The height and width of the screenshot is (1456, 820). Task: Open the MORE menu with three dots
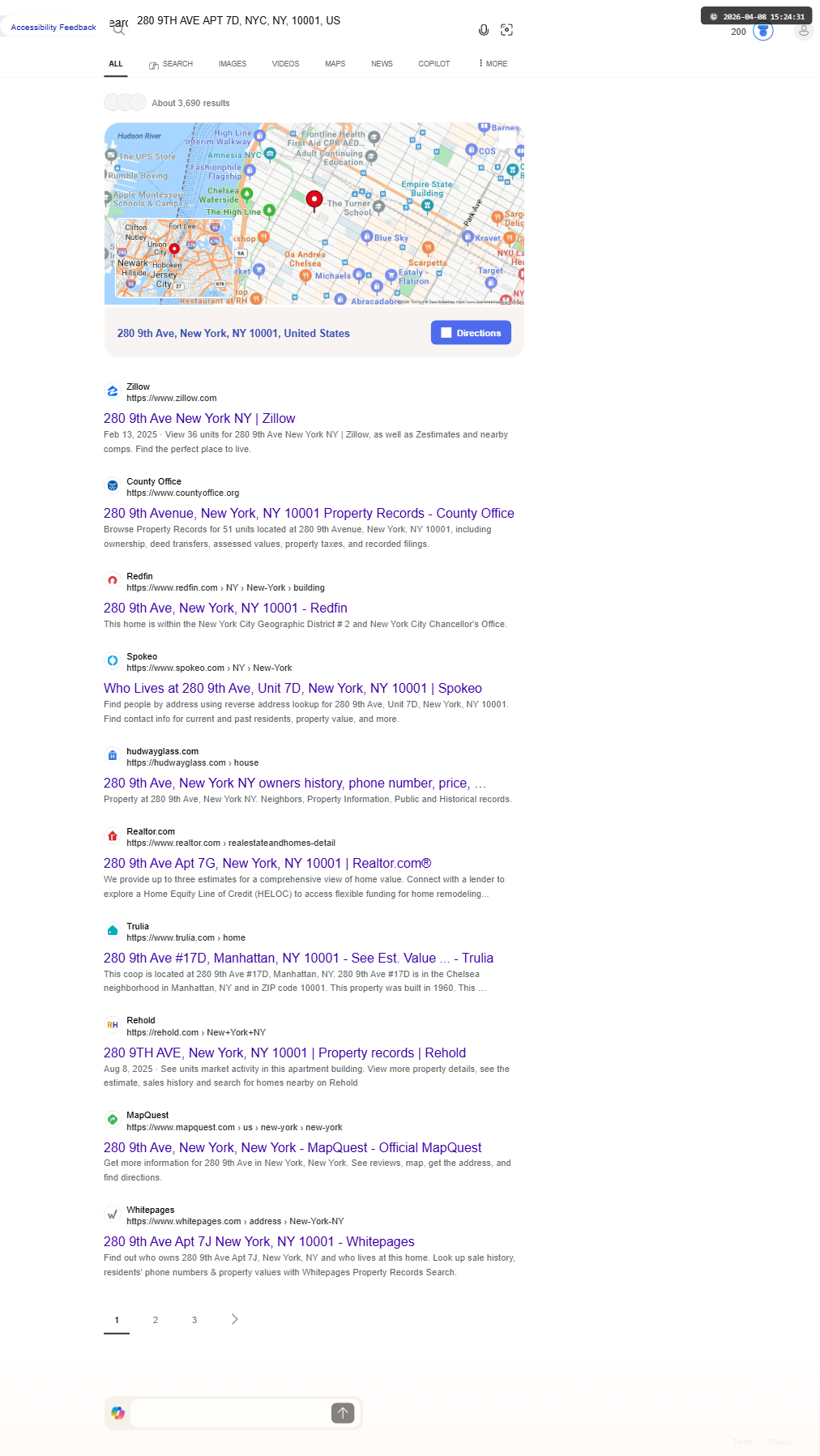point(493,63)
